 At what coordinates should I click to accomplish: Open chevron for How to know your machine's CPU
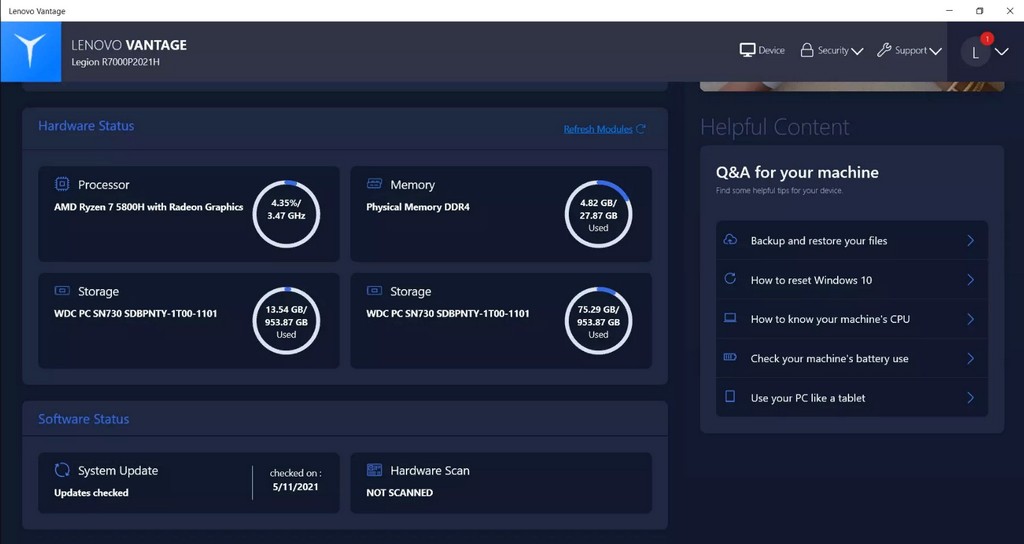click(970, 319)
